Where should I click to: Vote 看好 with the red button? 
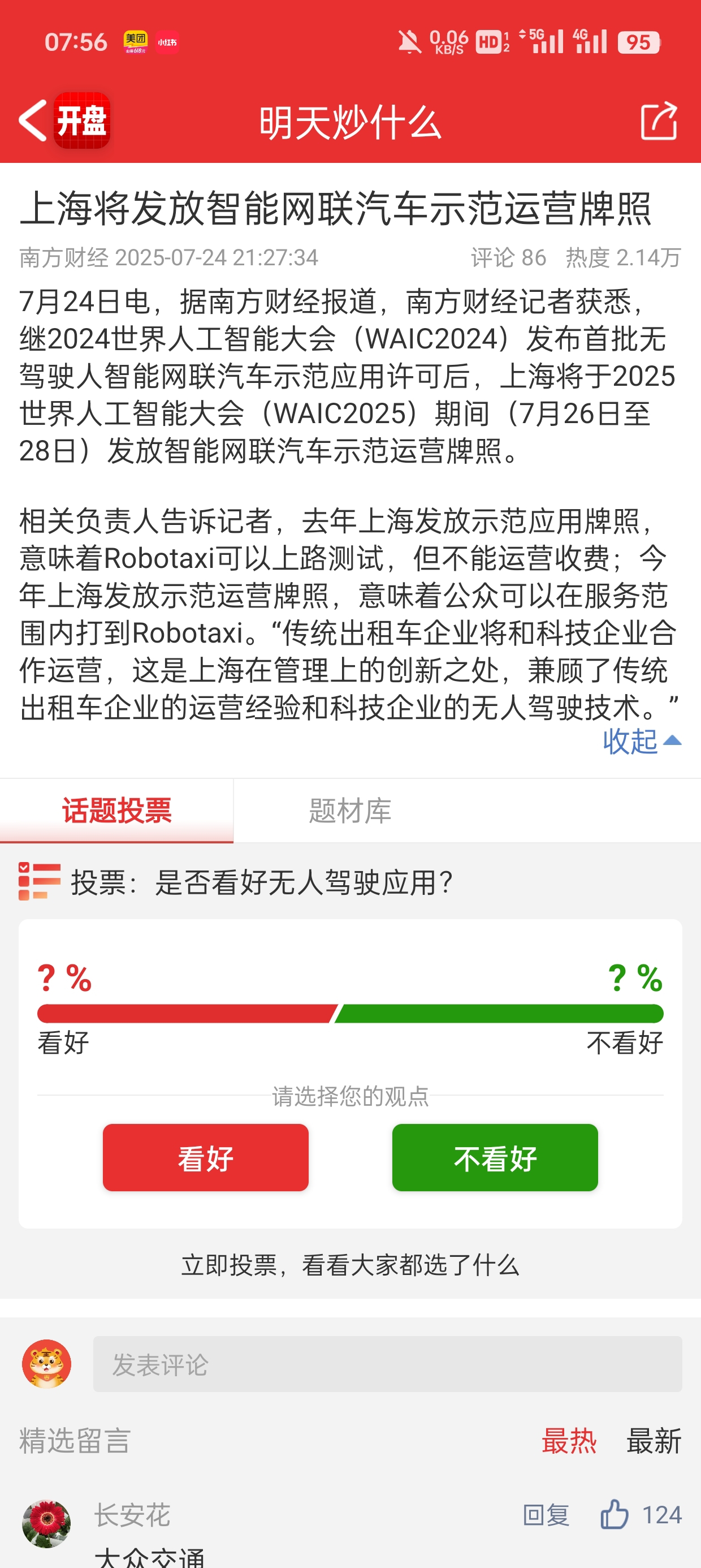(206, 1157)
